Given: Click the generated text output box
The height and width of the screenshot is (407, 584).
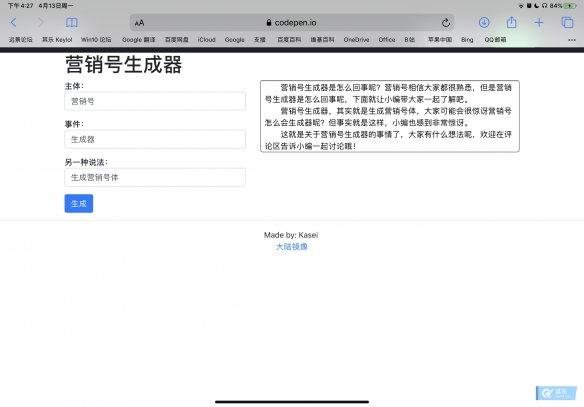Looking at the screenshot, I should coord(390,116).
